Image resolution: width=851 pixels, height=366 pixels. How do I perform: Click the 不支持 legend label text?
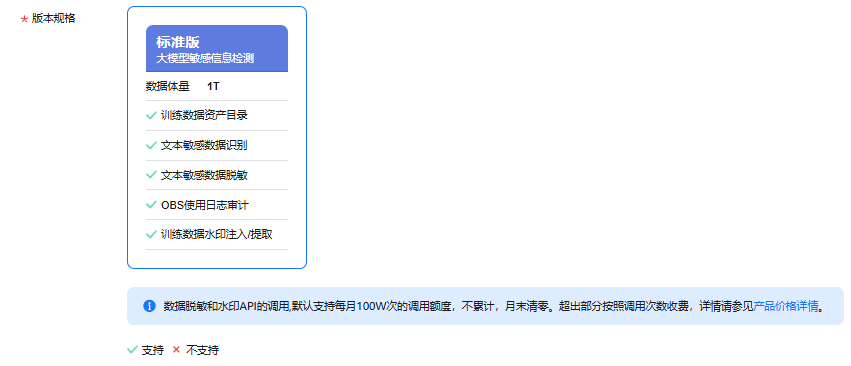click(x=202, y=350)
